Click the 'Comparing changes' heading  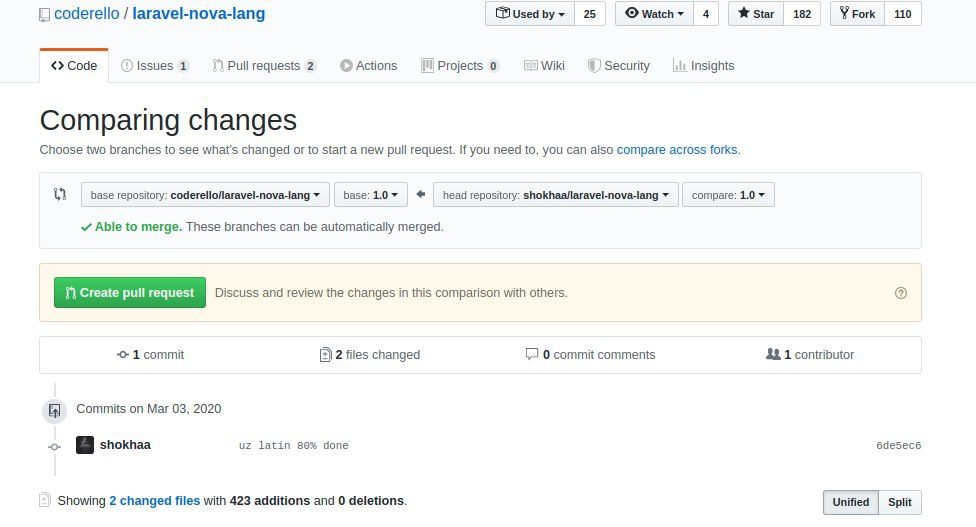(168, 120)
